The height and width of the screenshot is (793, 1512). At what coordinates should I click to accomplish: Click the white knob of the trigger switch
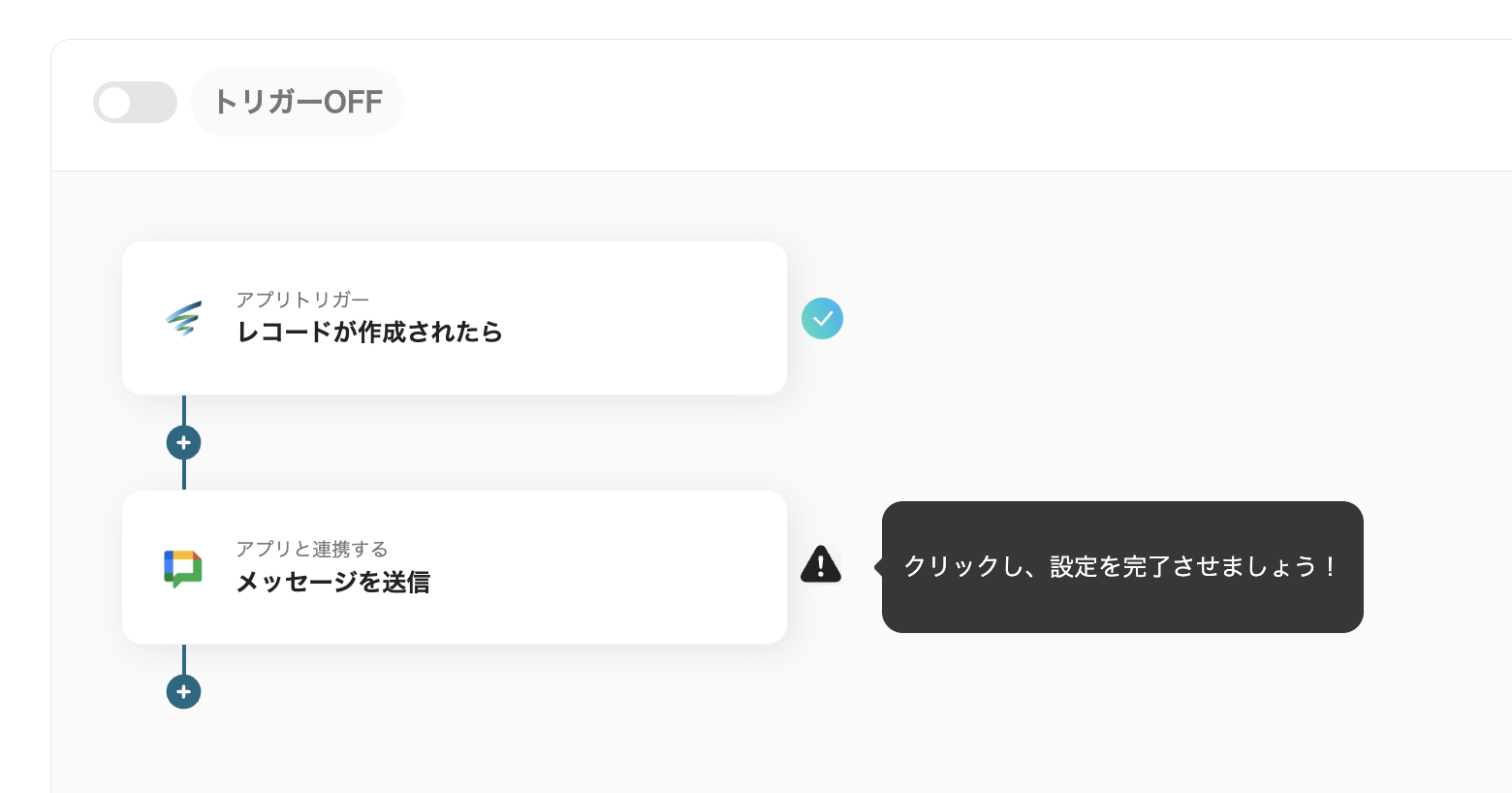[x=114, y=103]
